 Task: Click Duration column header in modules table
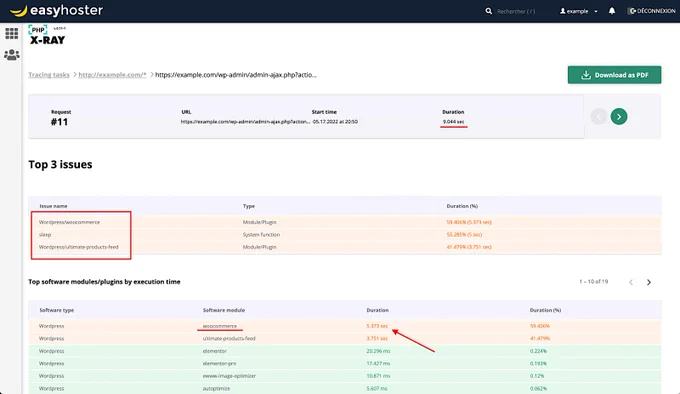tap(377, 310)
